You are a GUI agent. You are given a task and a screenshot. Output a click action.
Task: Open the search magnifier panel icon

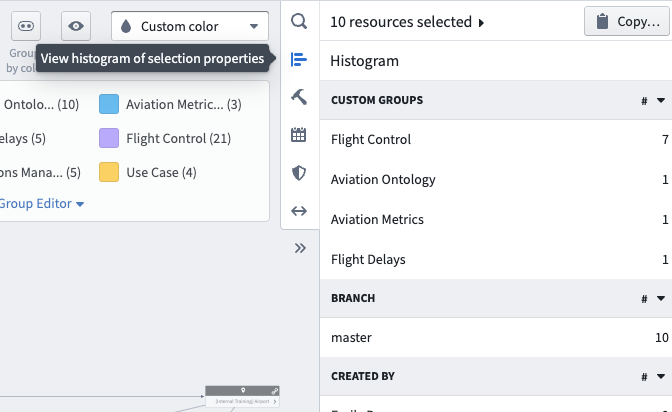(x=299, y=21)
